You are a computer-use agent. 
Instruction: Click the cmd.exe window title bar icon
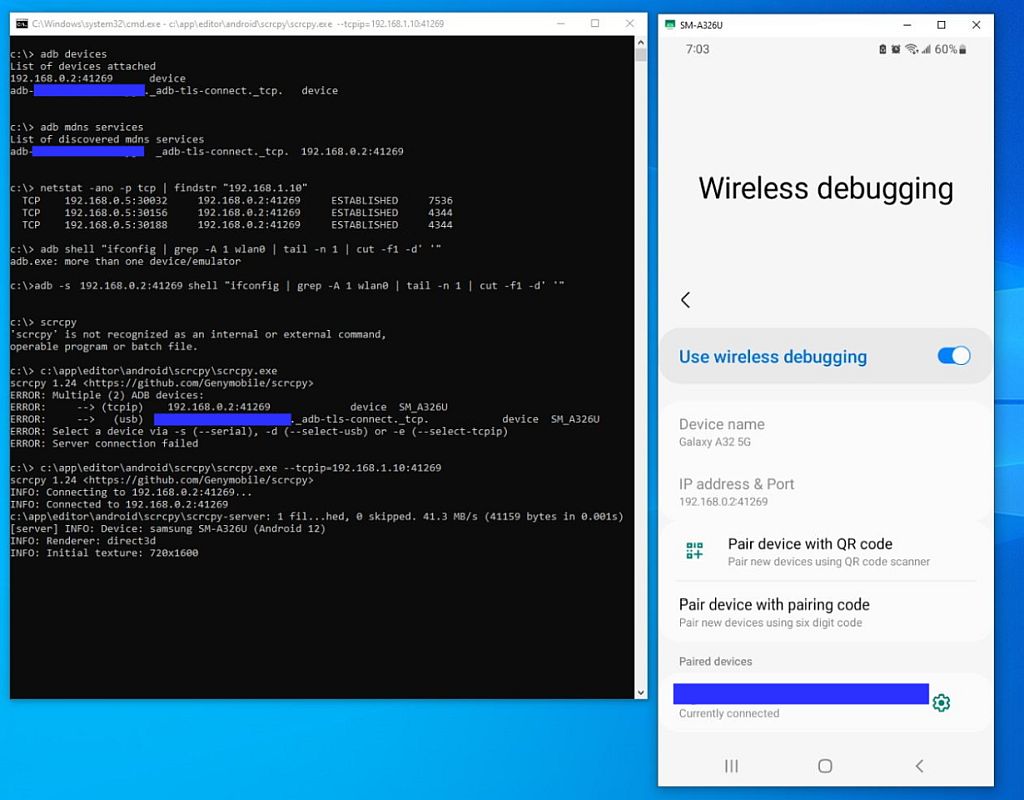tap(22, 24)
